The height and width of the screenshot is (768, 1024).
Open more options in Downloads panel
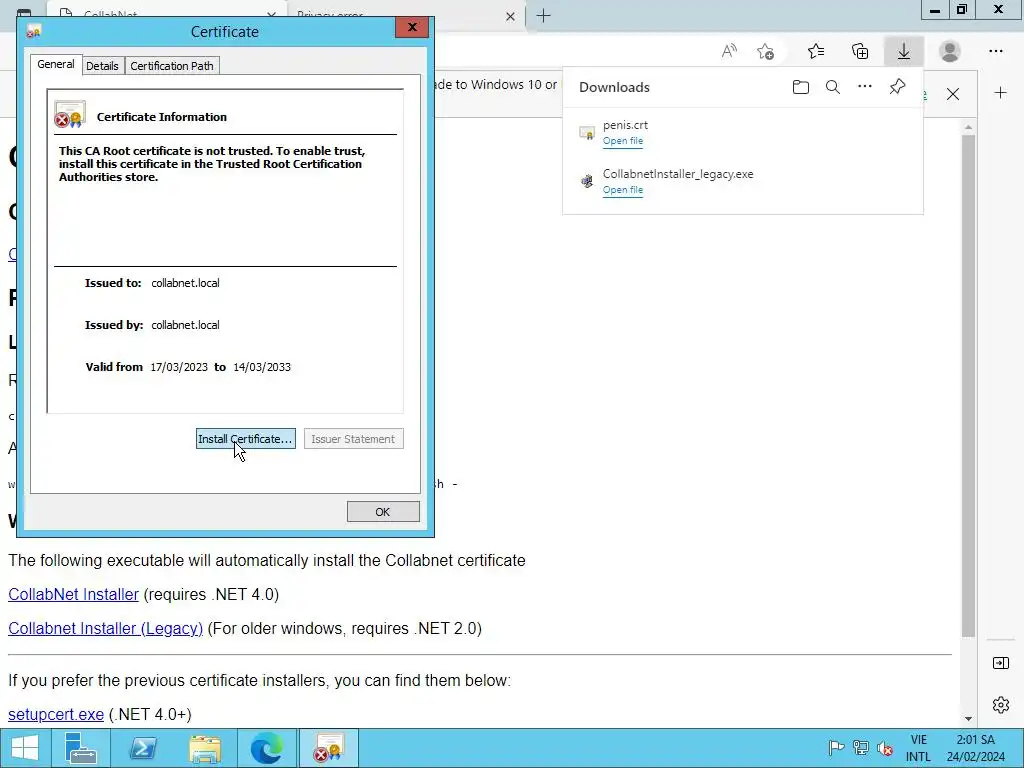[865, 86]
